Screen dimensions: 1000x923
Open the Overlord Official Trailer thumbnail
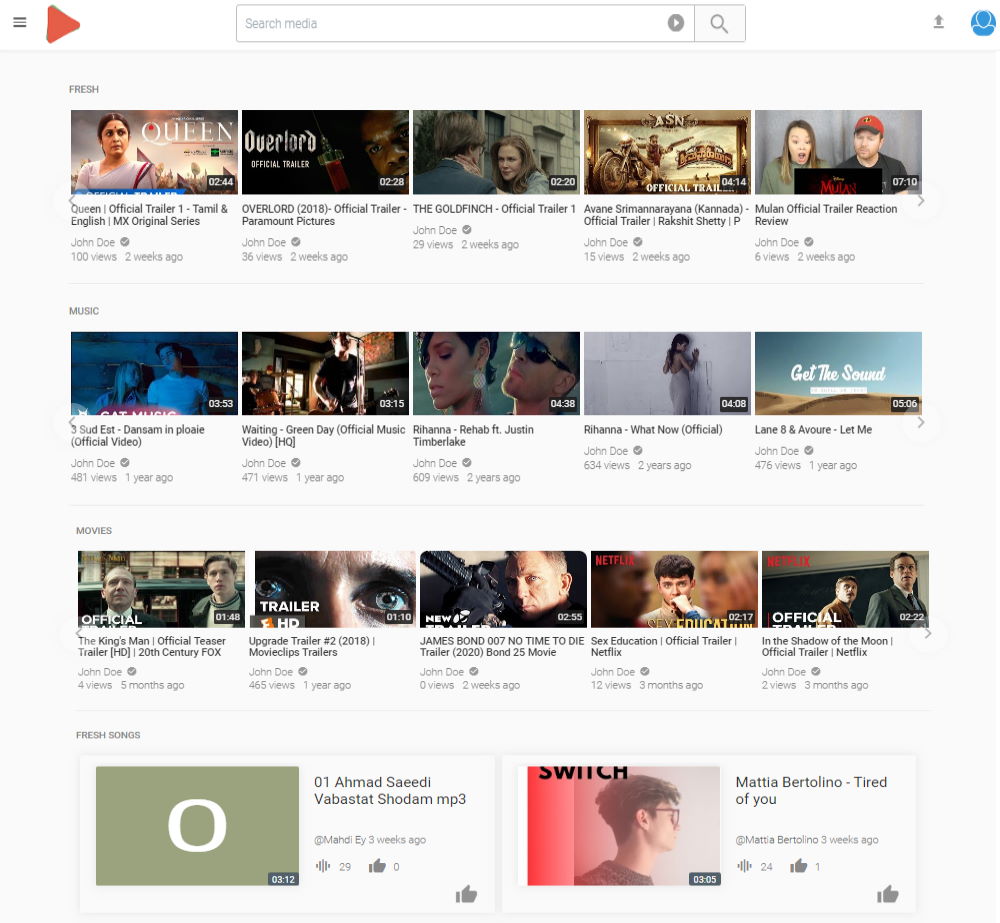pos(325,152)
